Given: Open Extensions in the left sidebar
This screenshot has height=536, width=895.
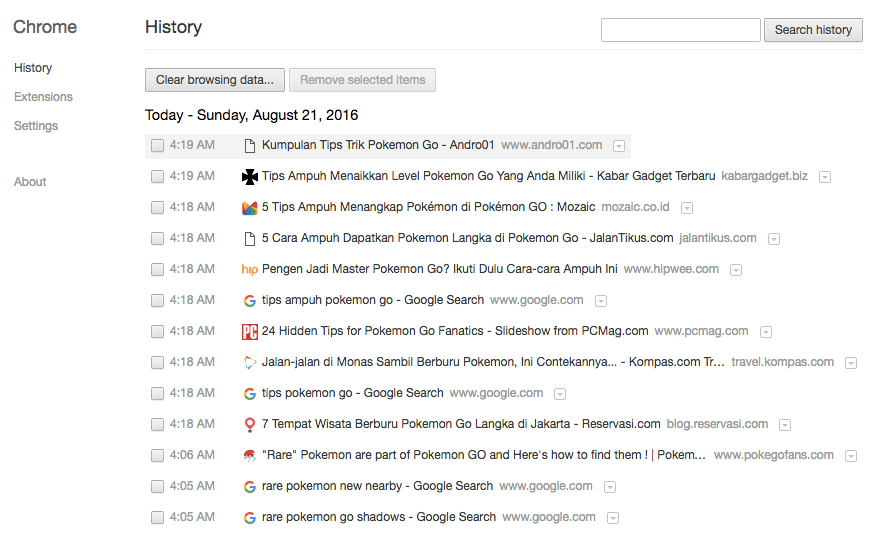Looking at the screenshot, I should click(43, 97).
